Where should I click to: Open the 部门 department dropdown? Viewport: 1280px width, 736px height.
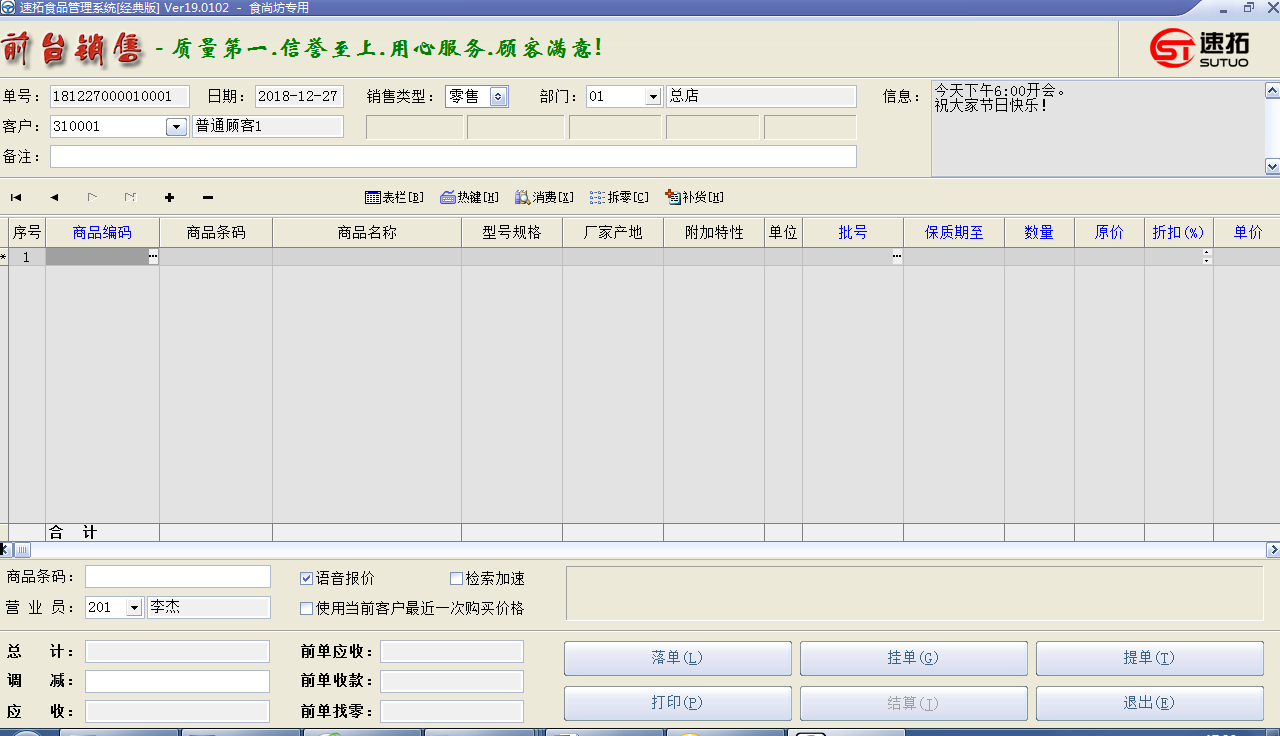click(x=652, y=96)
